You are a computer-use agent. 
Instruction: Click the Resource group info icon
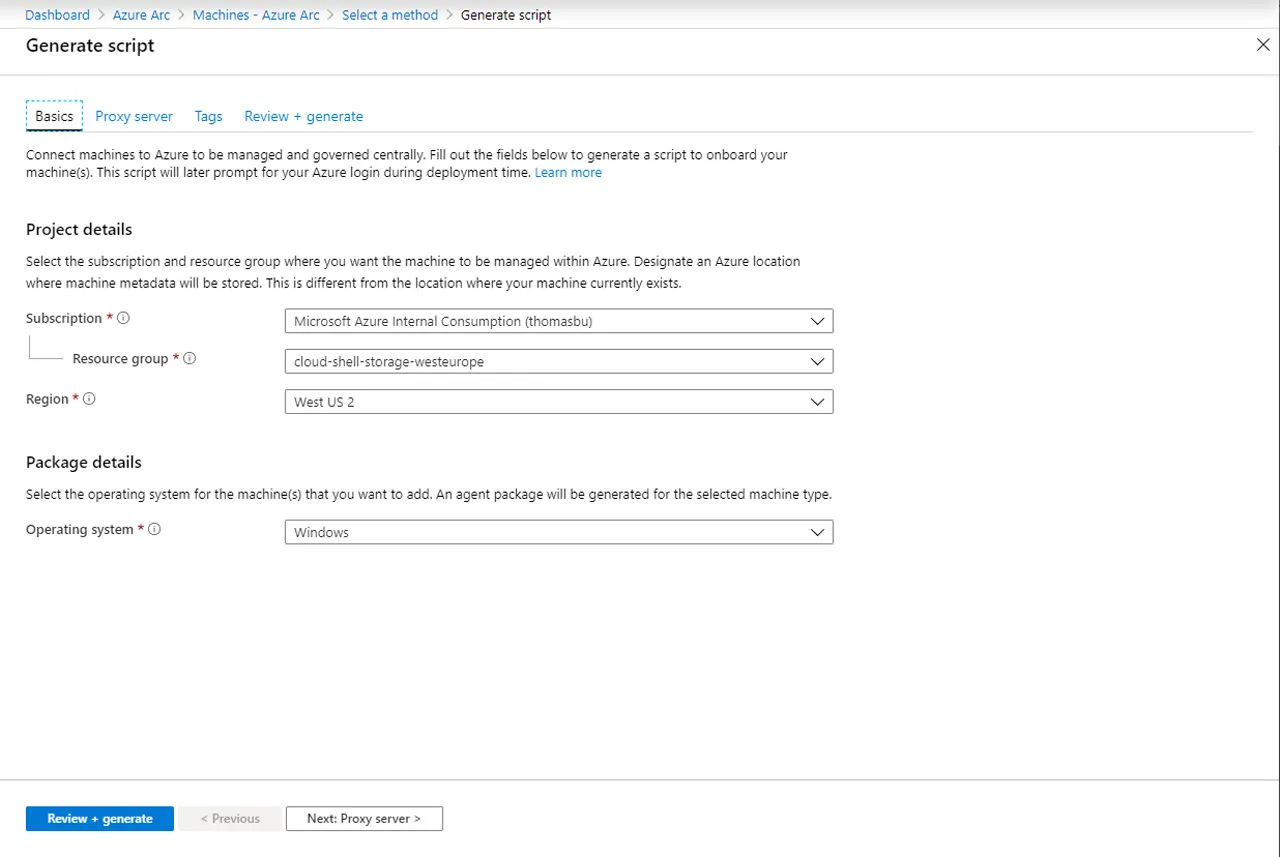coord(189,358)
